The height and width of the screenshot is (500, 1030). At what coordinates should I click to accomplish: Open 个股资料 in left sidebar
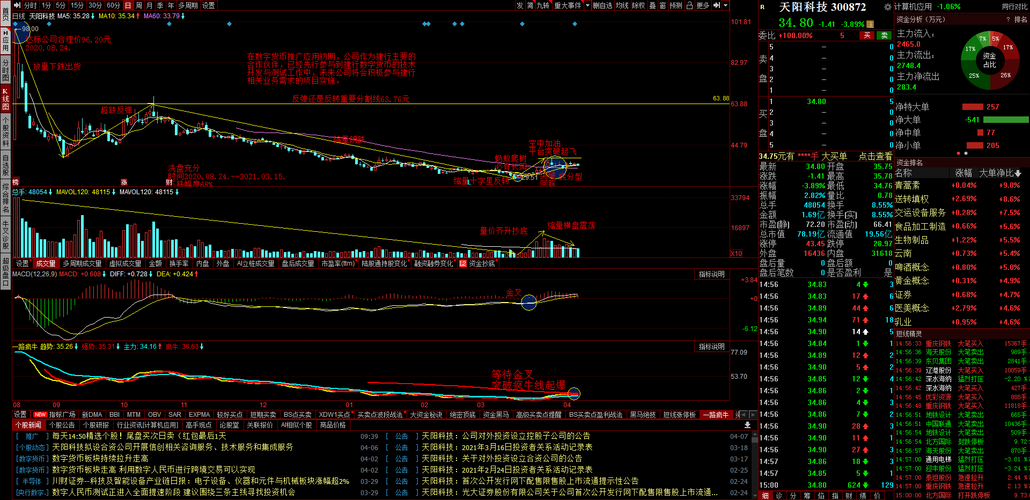coord(5,131)
